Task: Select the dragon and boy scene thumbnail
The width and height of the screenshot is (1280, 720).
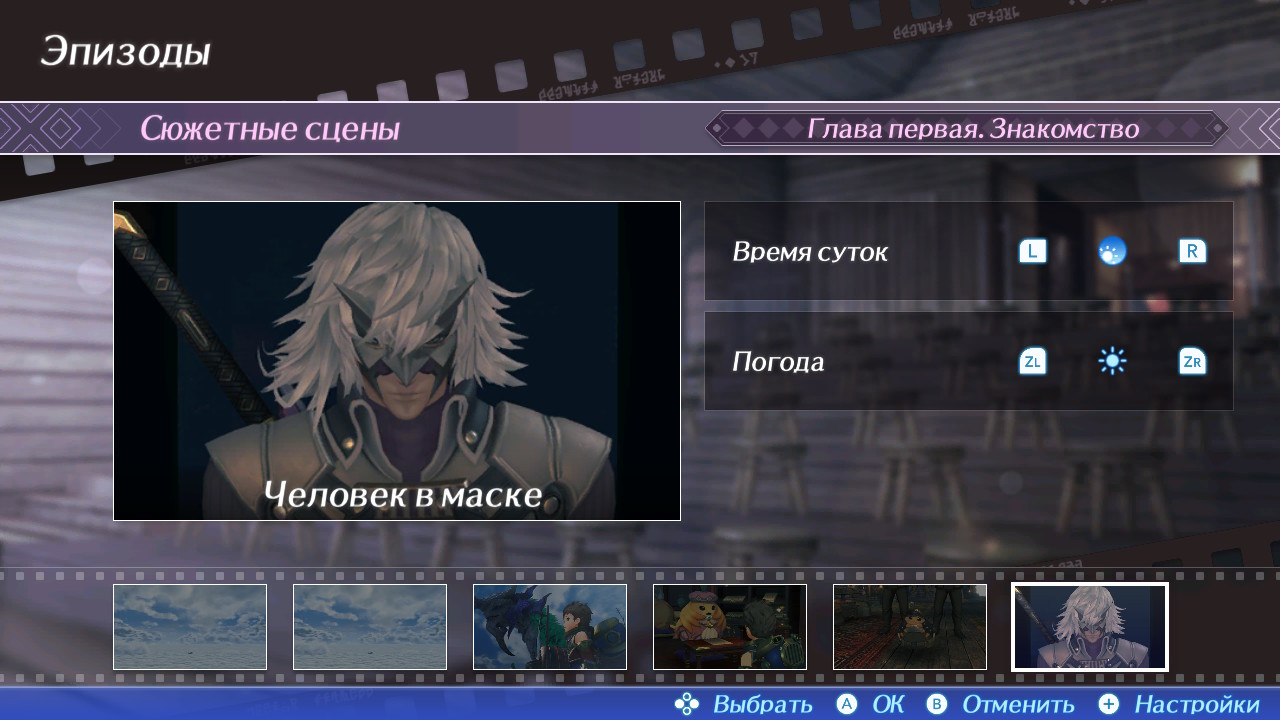Action: pyautogui.click(x=550, y=627)
